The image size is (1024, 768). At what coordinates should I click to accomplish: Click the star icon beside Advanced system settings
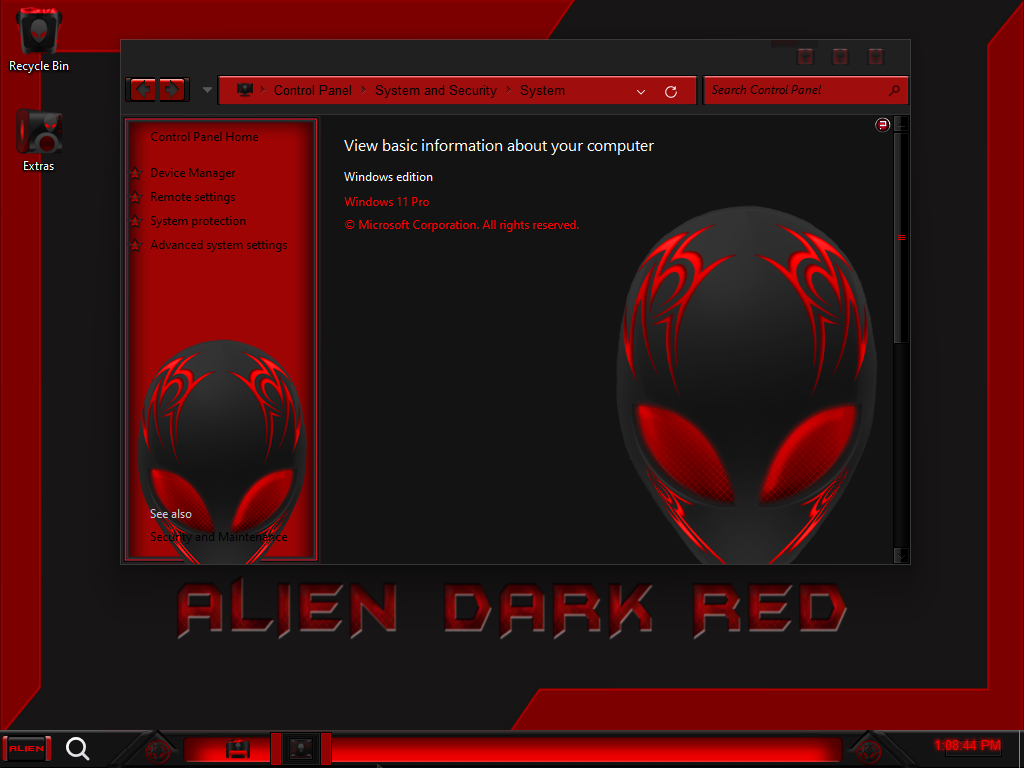click(135, 245)
